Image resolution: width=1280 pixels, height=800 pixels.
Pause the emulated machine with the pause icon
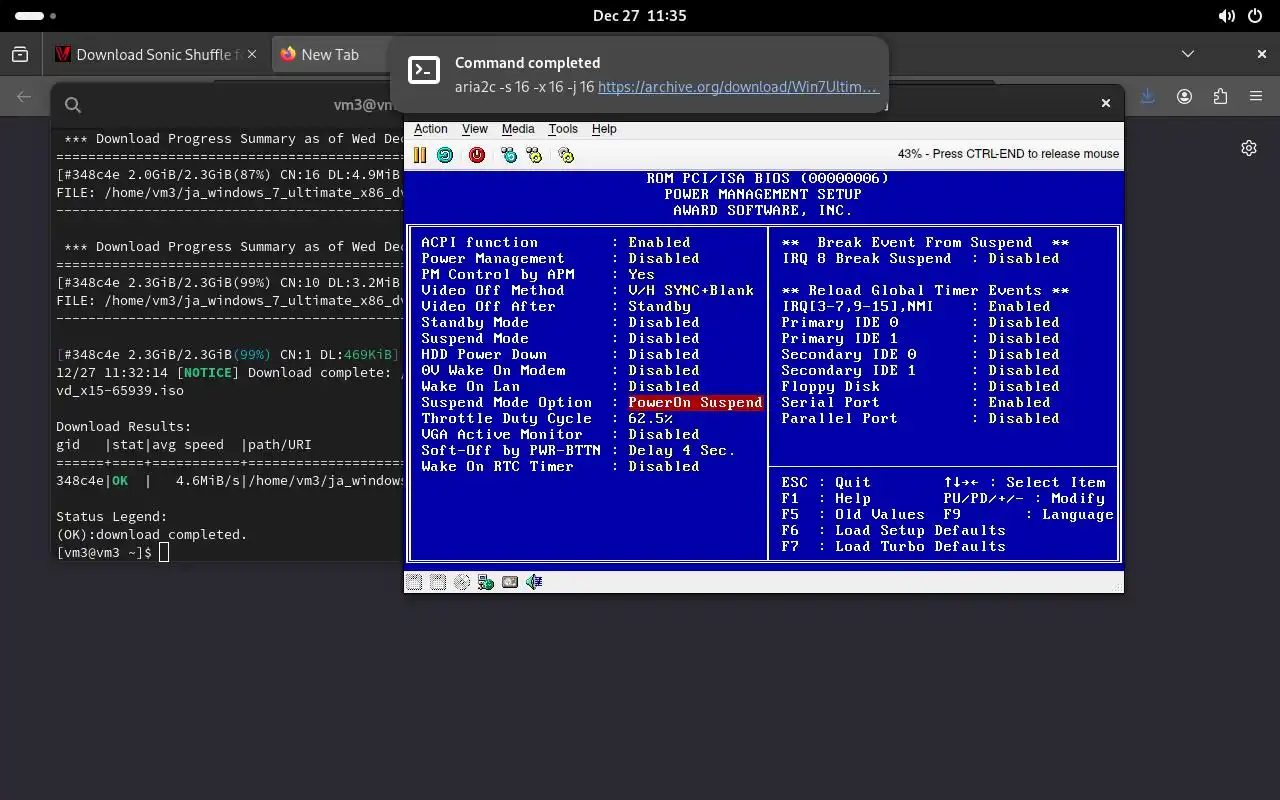click(420, 155)
